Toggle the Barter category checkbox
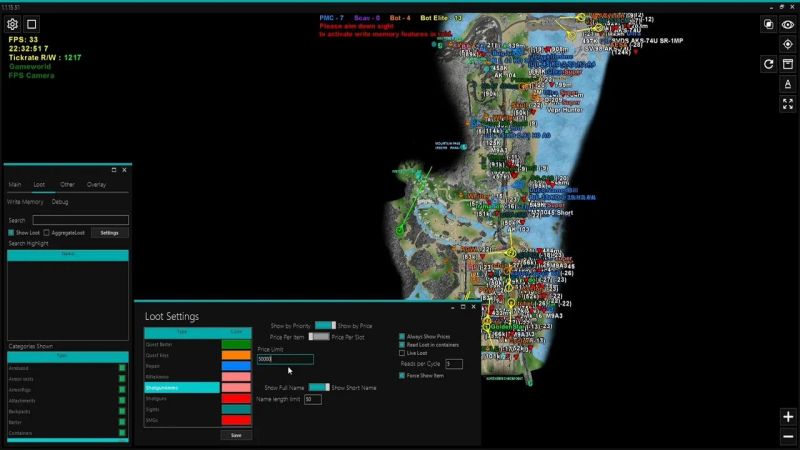This screenshot has width=800, height=450. point(122,422)
